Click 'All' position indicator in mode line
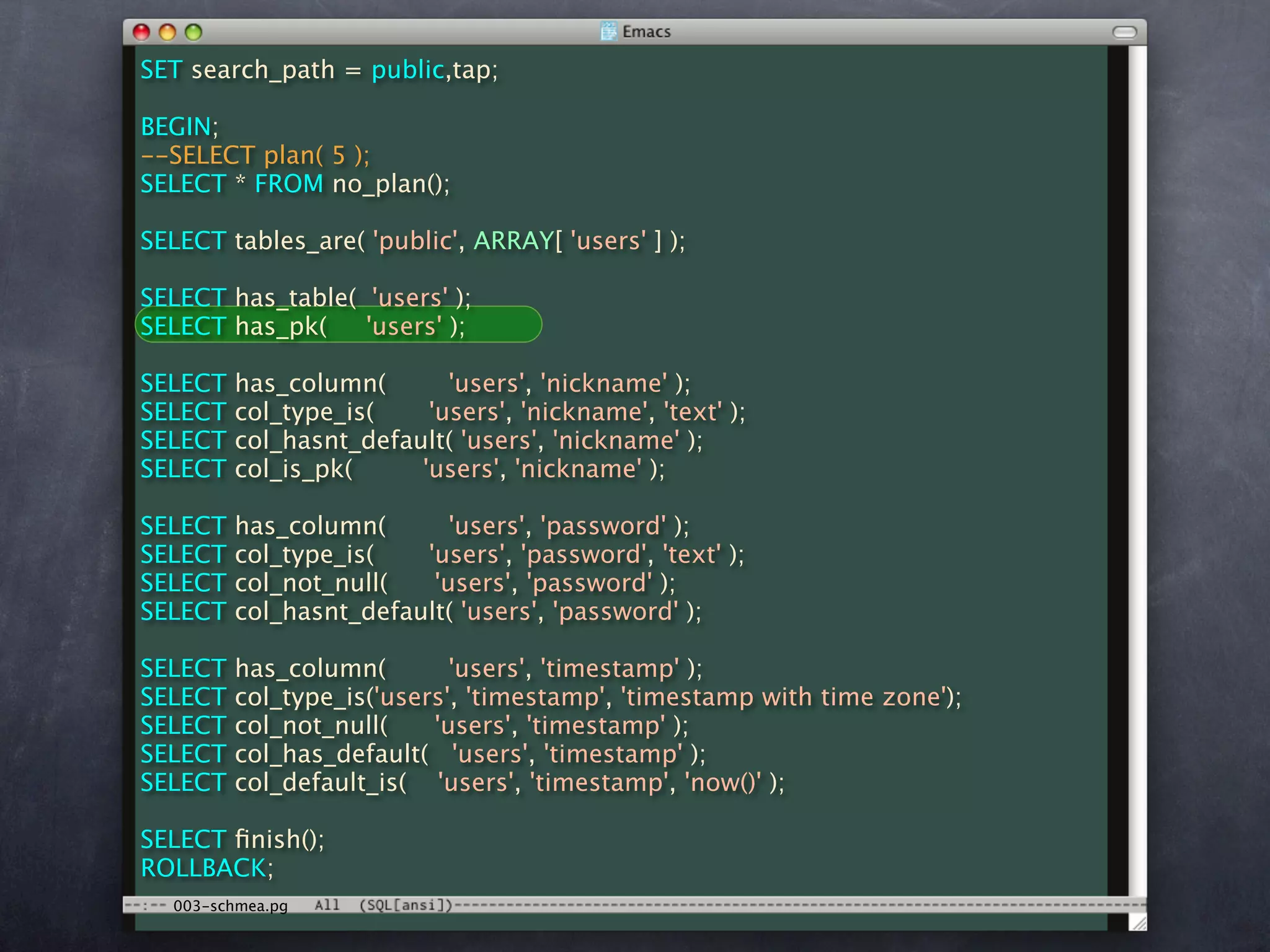Image resolution: width=1270 pixels, height=952 pixels. 327,905
